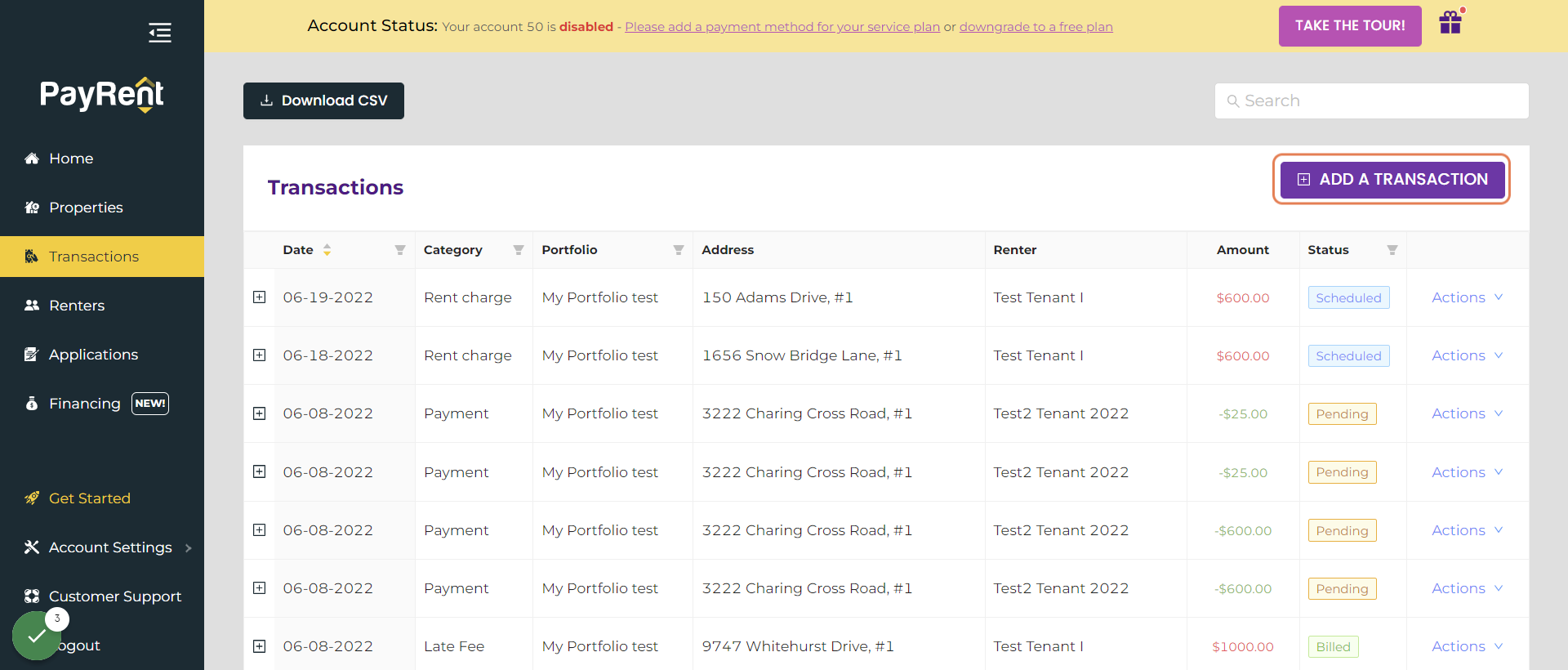Click the Take the Tour button
1568x670 pixels.
[1350, 25]
